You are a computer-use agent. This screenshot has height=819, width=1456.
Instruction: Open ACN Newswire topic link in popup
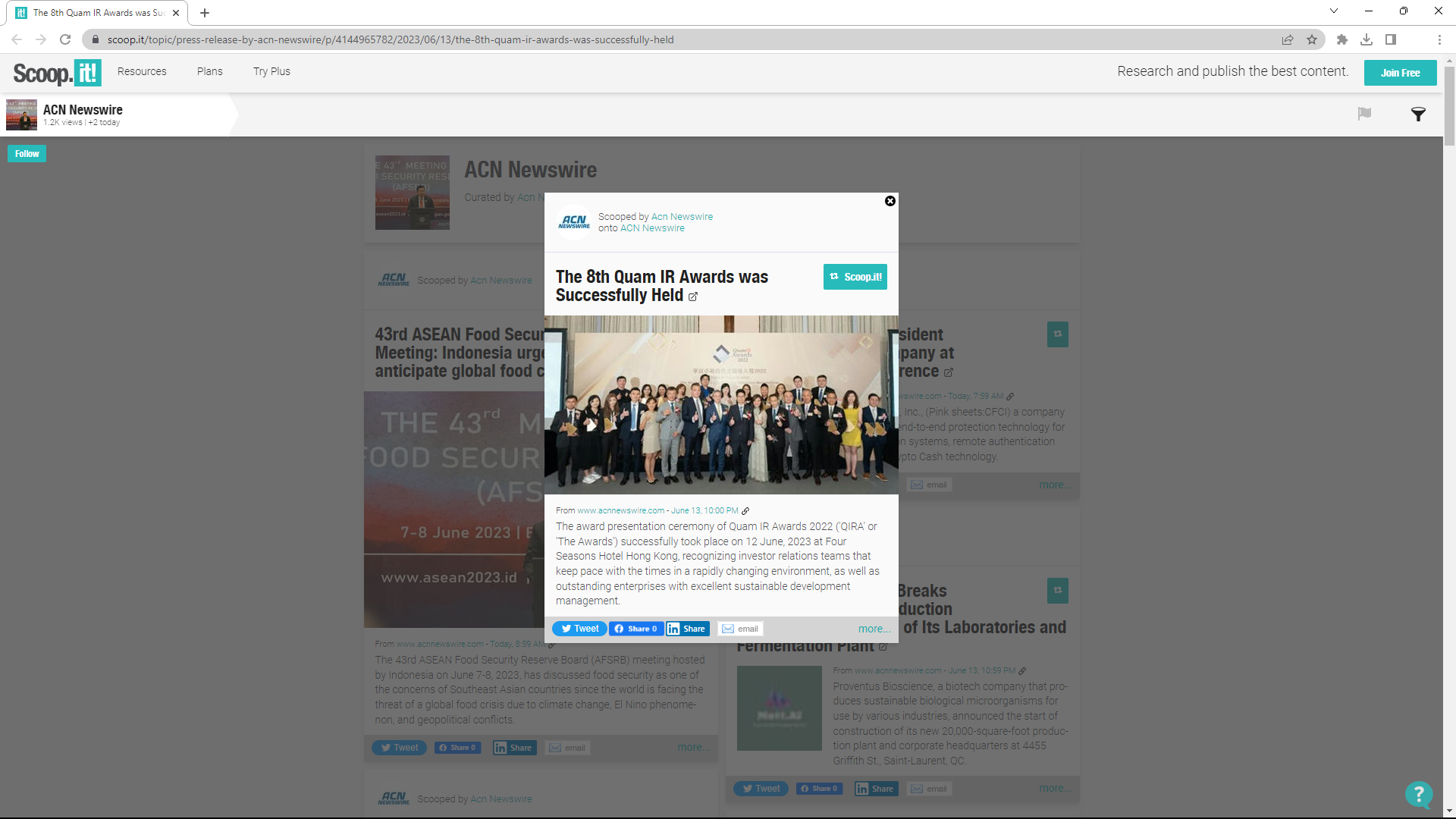(x=652, y=228)
